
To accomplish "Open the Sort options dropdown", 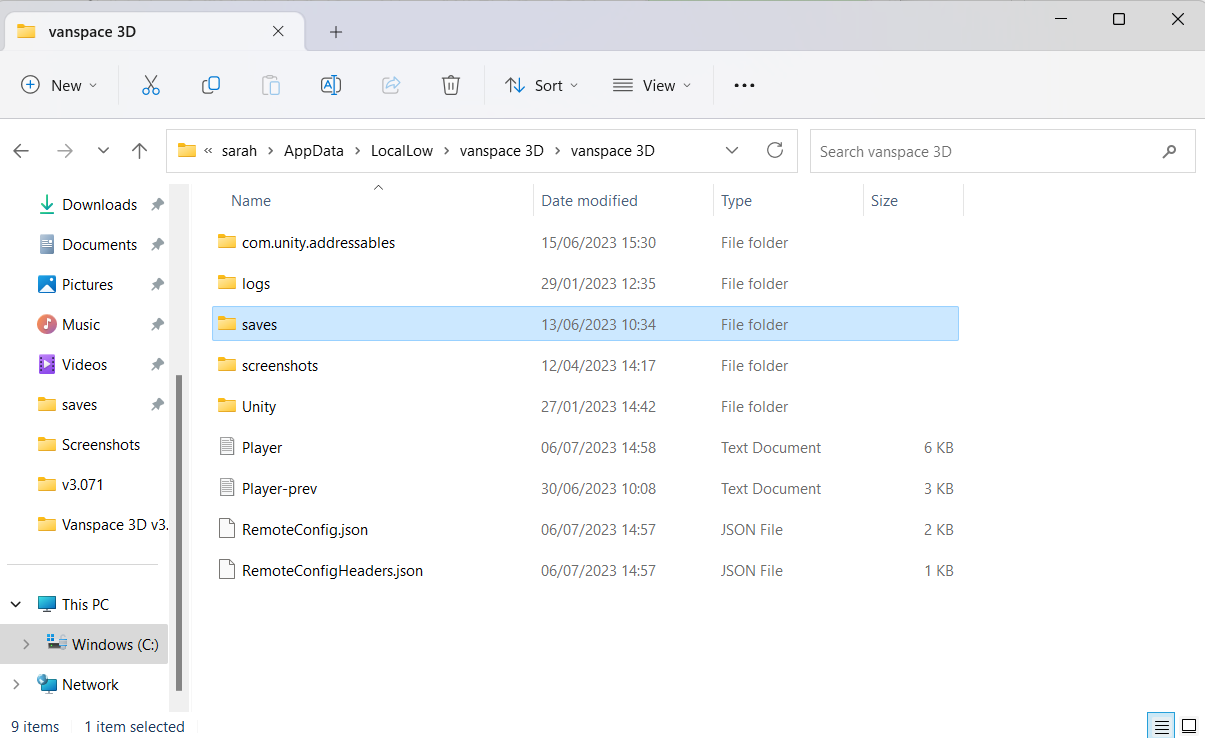I will (541, 85).
